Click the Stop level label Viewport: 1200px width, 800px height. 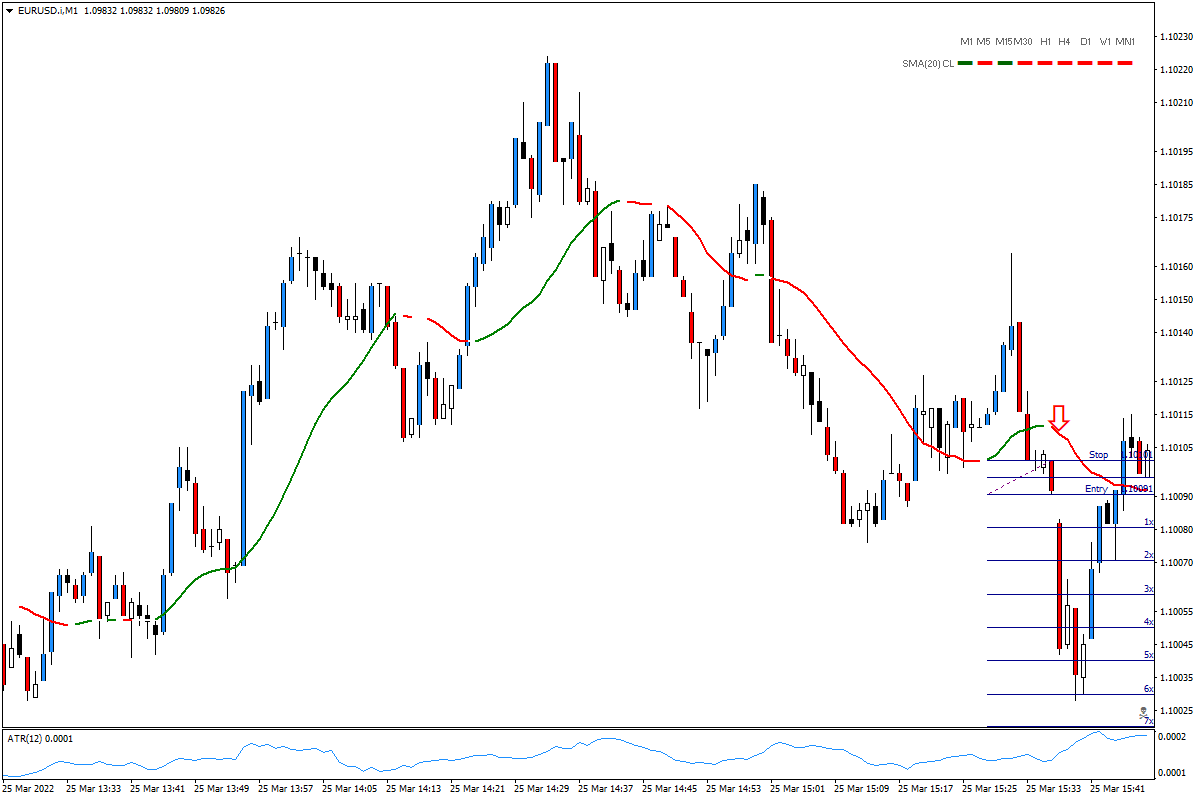[x=1099, y=455]
